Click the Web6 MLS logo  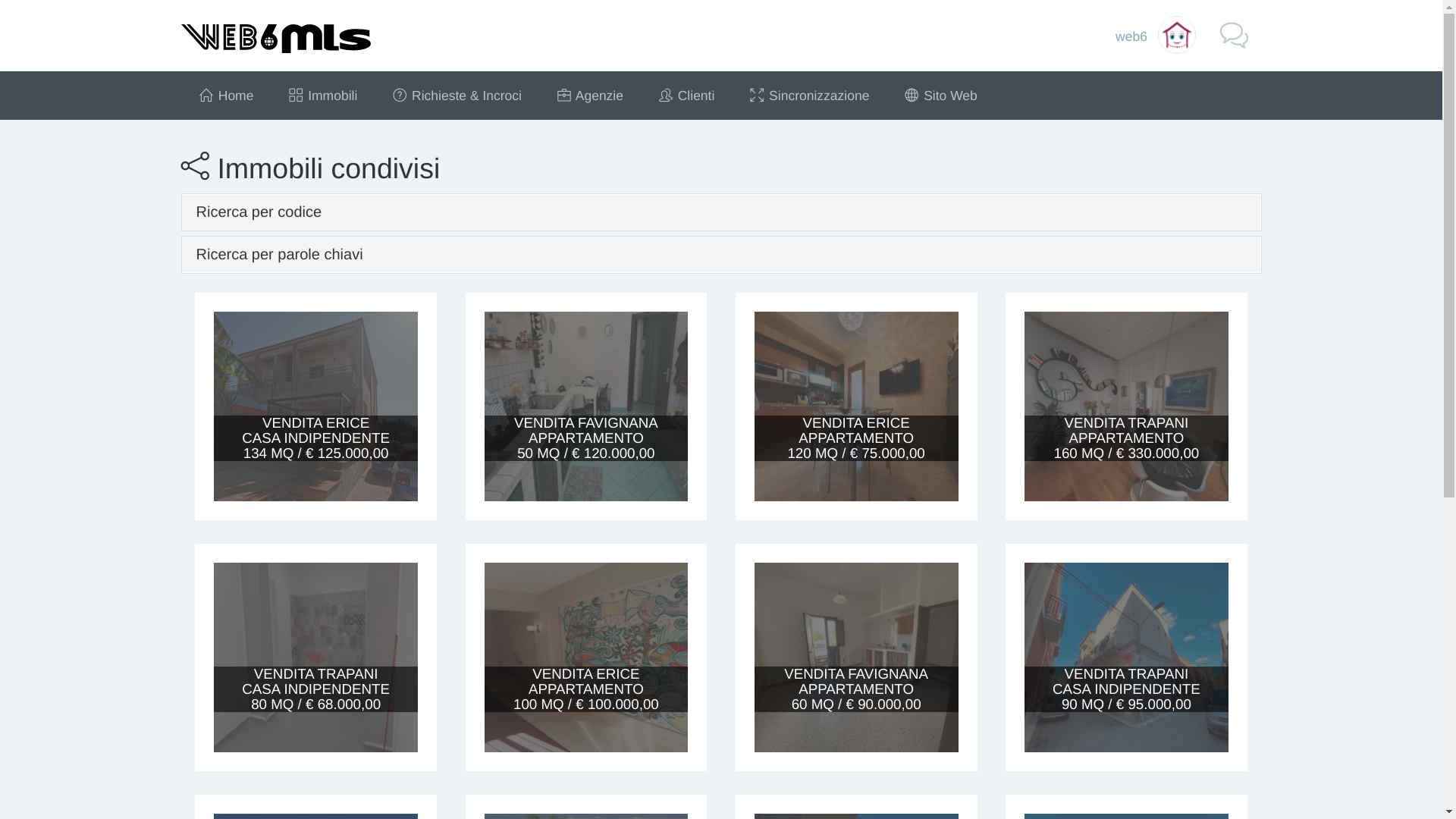276,38
